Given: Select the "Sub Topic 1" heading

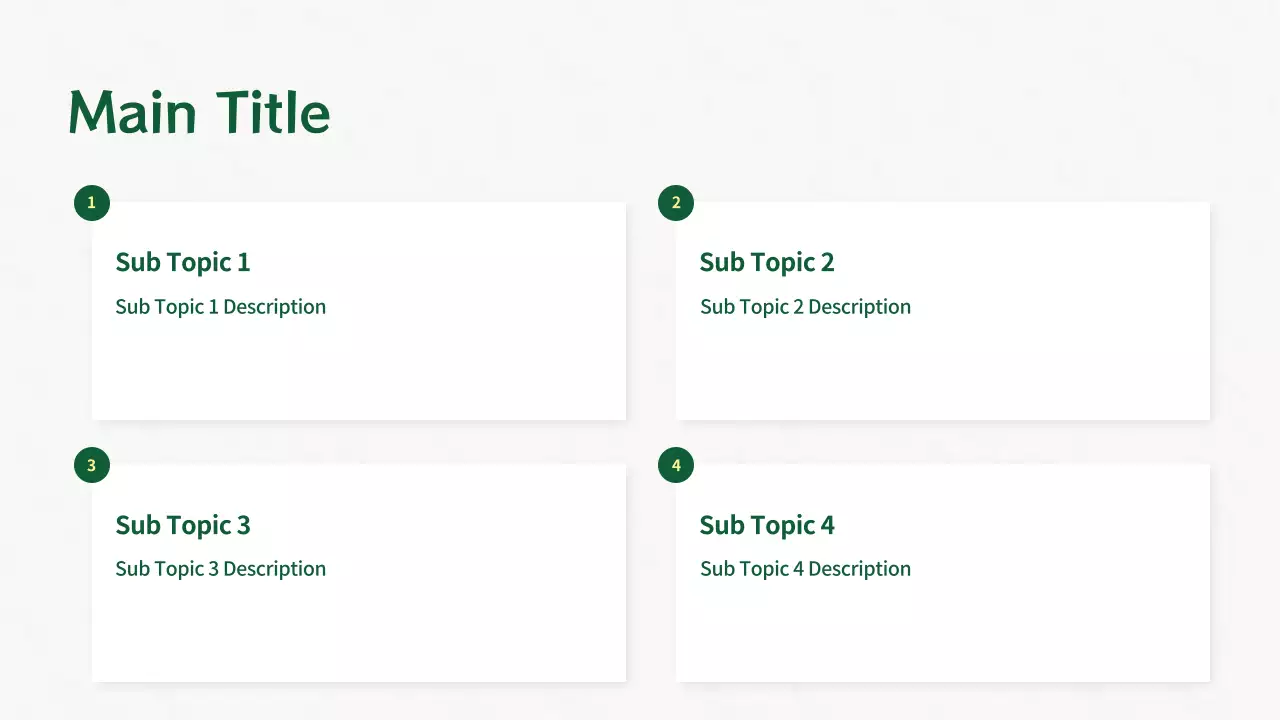Looking at the screenshot, I should [x=183, y=262].
